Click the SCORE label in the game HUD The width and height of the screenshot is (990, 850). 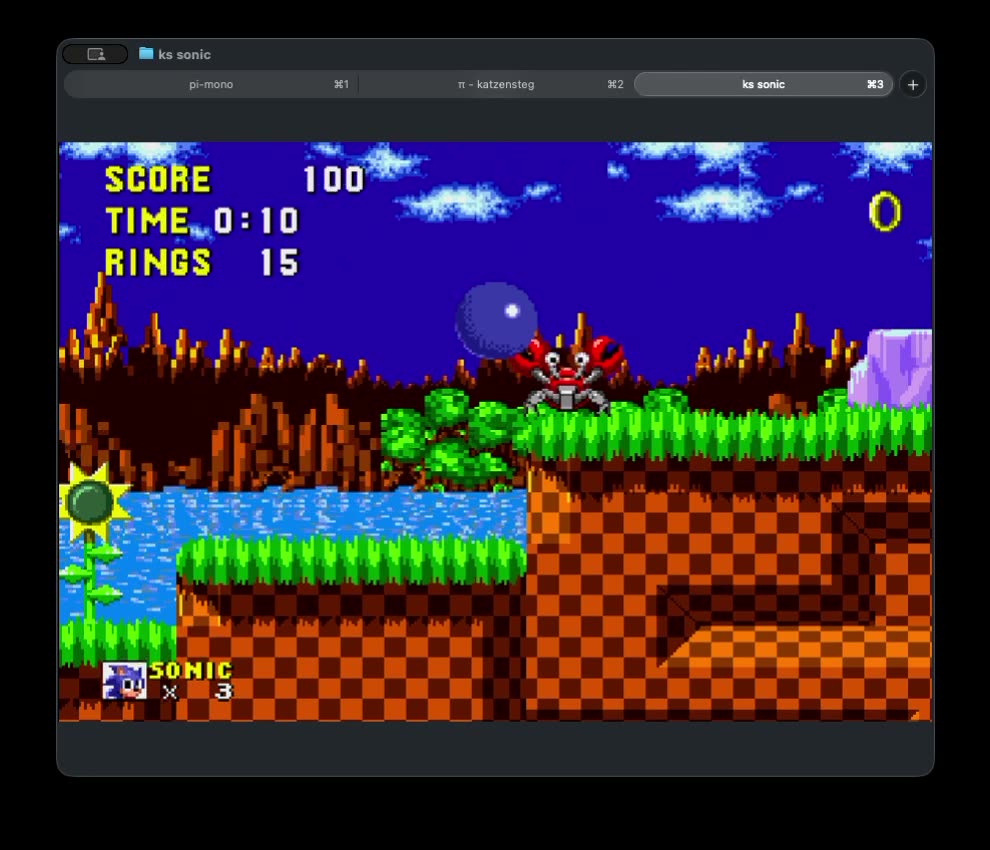pyautogui.click(x=157, y=179)
